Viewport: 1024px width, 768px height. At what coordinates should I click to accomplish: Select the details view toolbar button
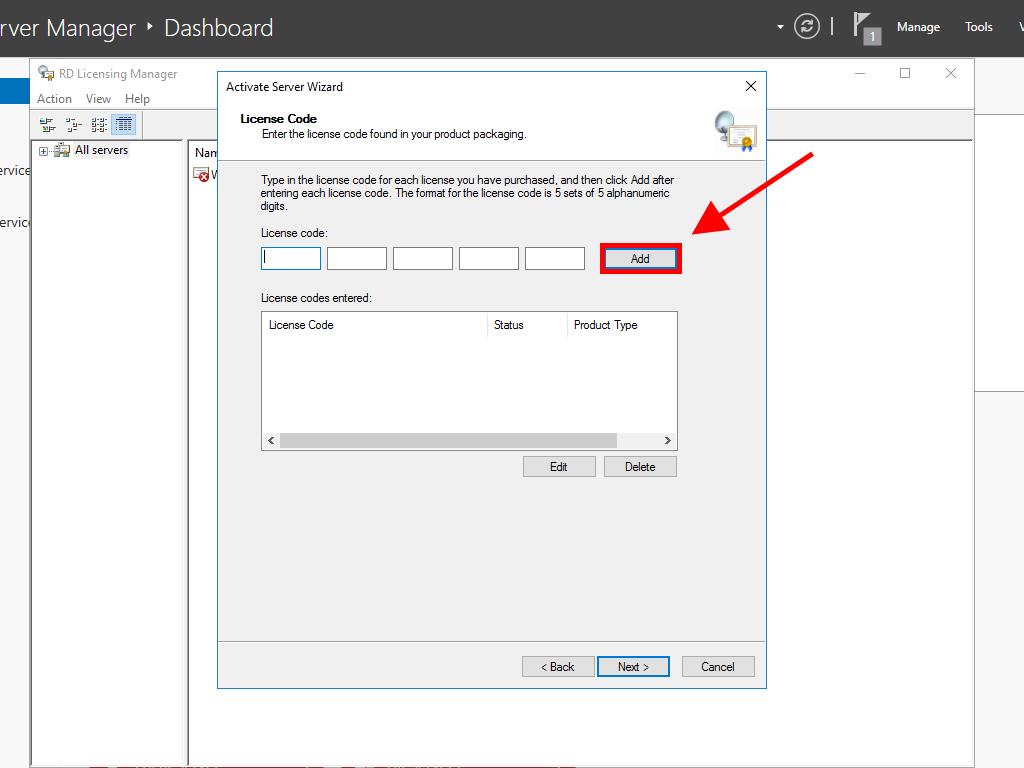pos(124,125)
